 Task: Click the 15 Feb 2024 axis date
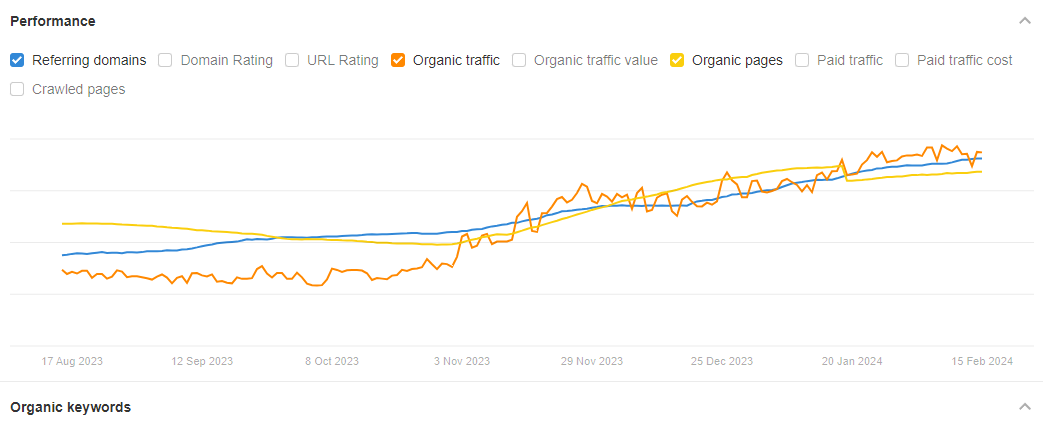pyautogui.click(x=983, y=361)
